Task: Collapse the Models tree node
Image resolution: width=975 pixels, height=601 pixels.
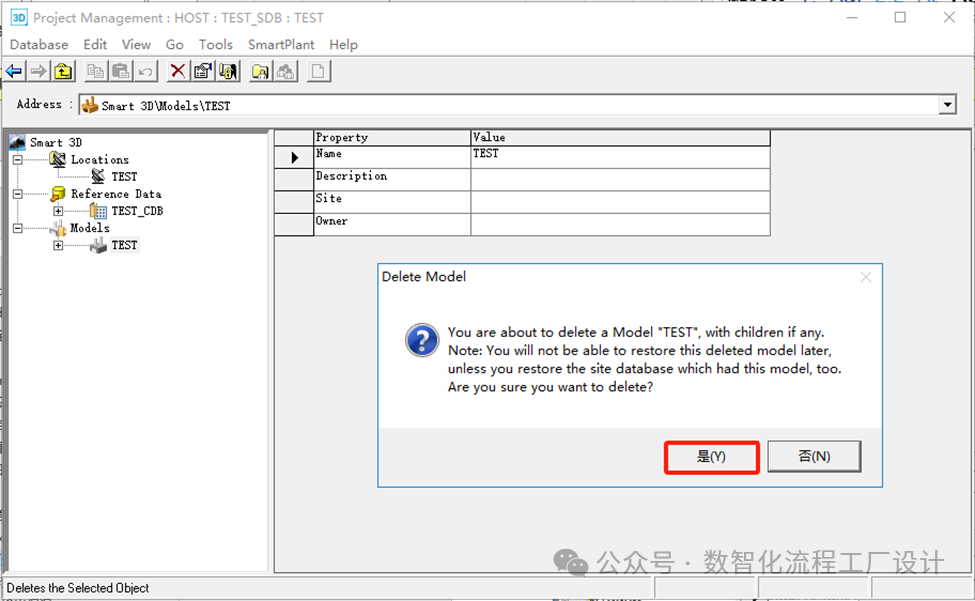Action: click(17, 228)
